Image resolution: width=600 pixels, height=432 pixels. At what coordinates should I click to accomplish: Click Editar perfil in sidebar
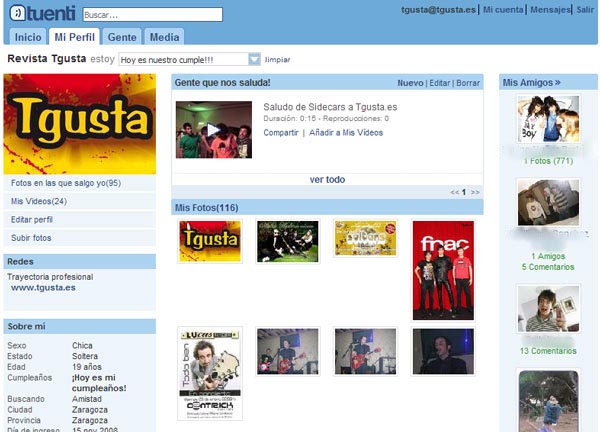[x=32, y=219]
